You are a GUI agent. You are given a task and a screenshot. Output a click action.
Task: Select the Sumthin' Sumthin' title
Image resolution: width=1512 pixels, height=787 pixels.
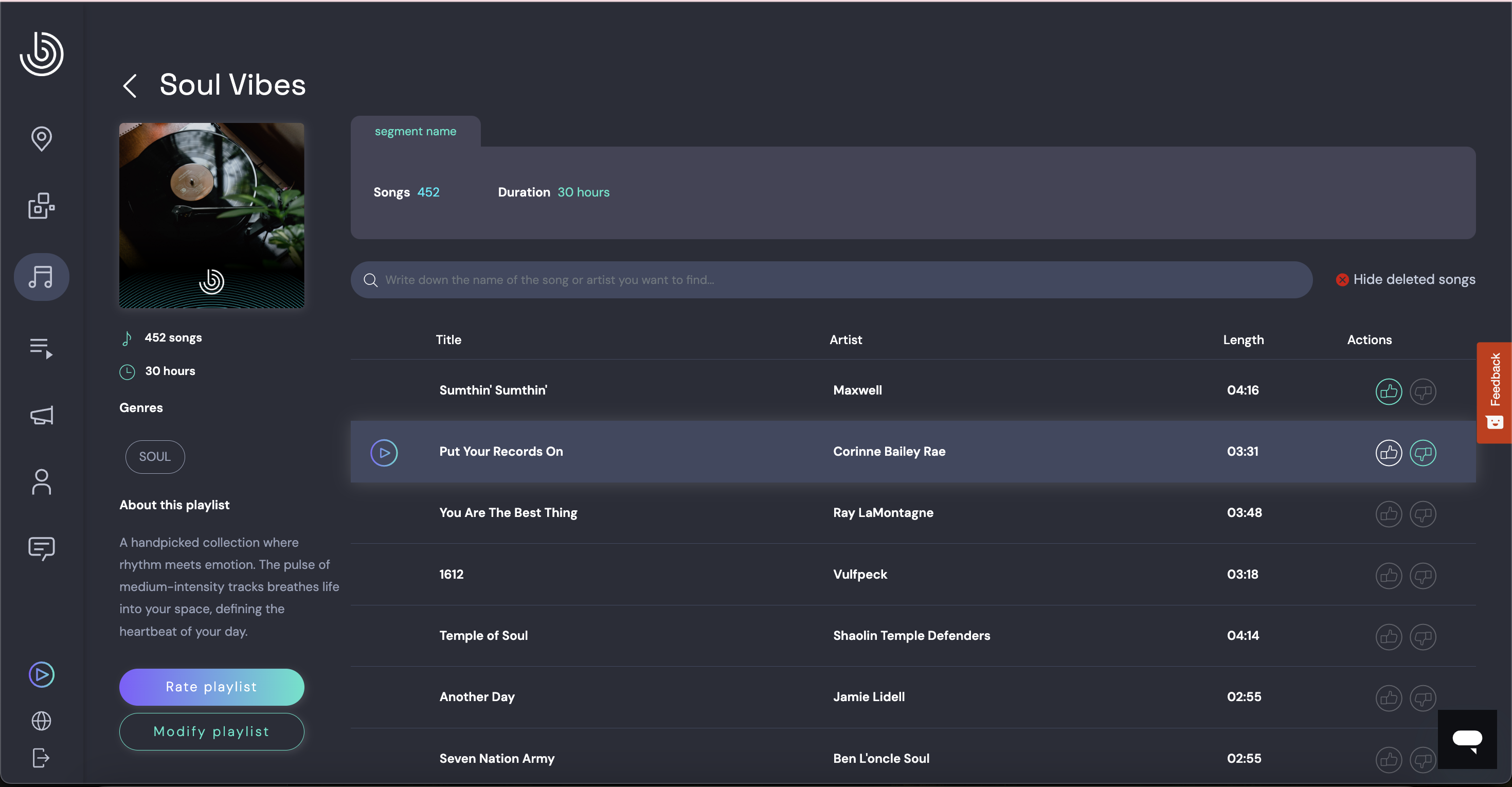click(493, 390)
